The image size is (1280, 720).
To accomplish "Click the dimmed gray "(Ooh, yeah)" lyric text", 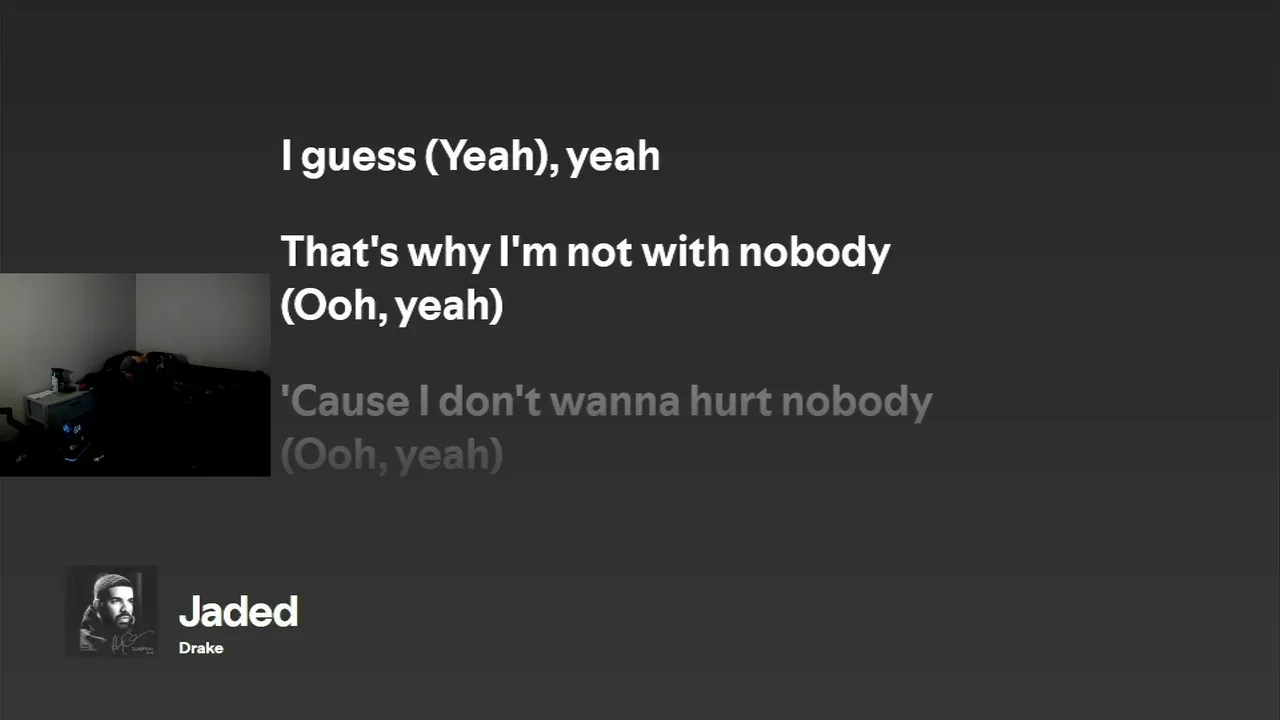I will [391, 456].
